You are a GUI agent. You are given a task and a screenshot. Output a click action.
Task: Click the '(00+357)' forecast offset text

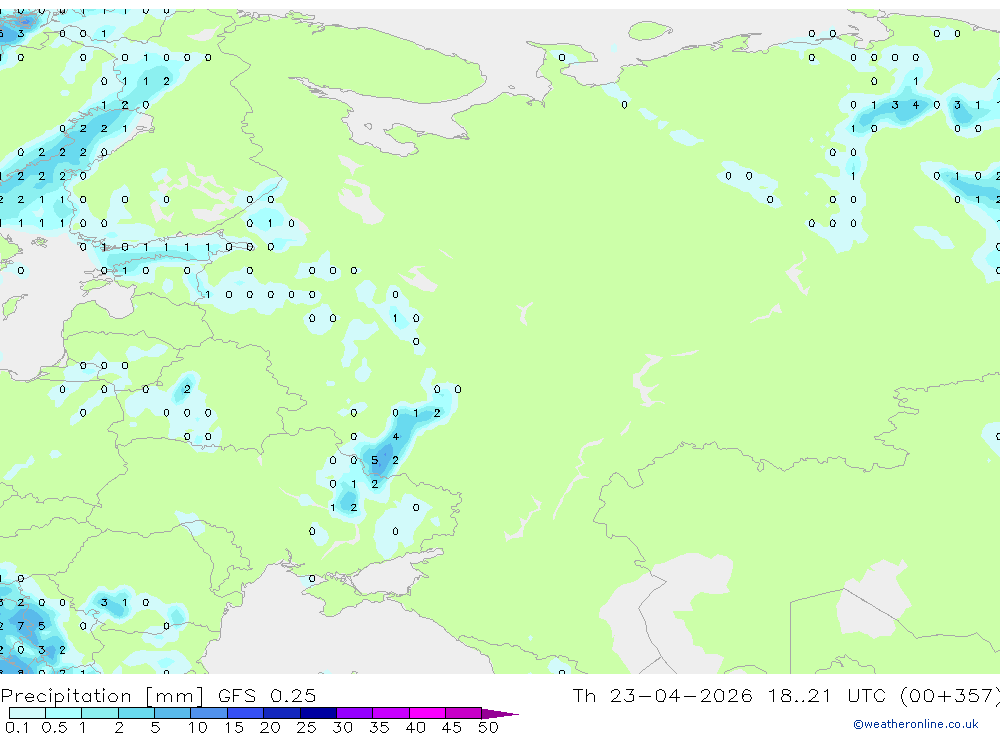pos(950,695)
